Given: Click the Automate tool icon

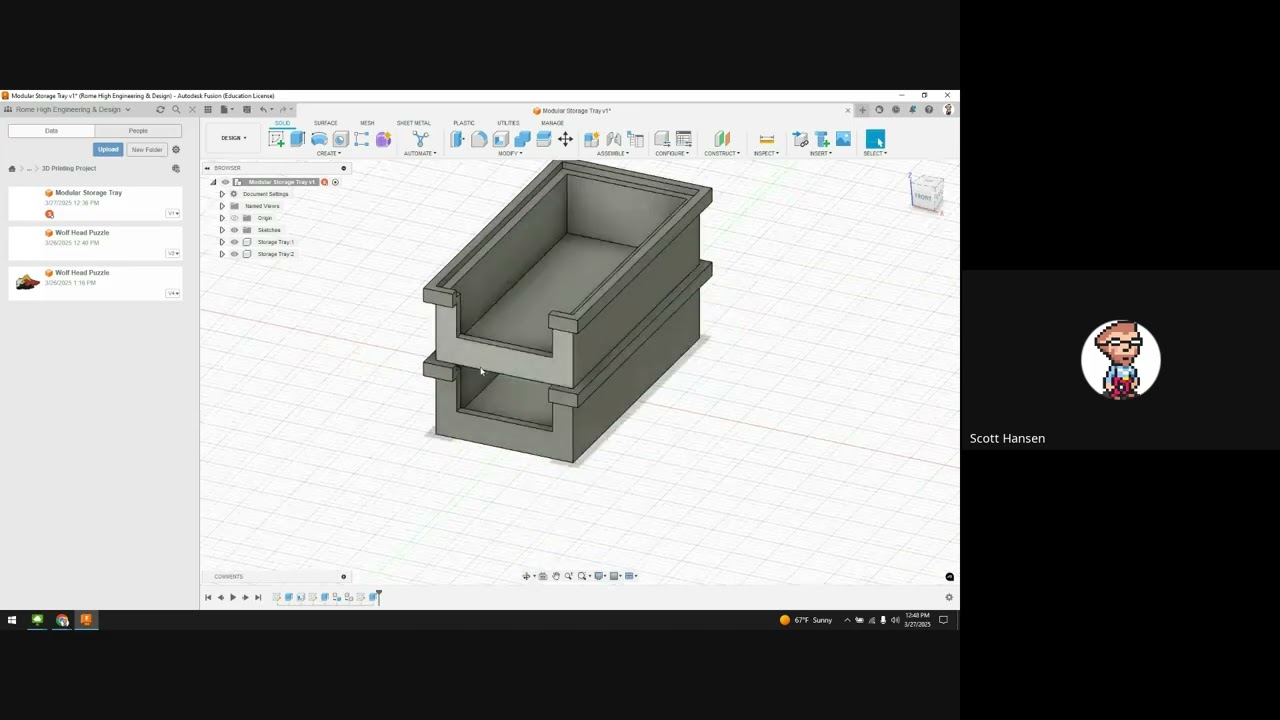Looking at the screenshot, I should click(420, 139).
